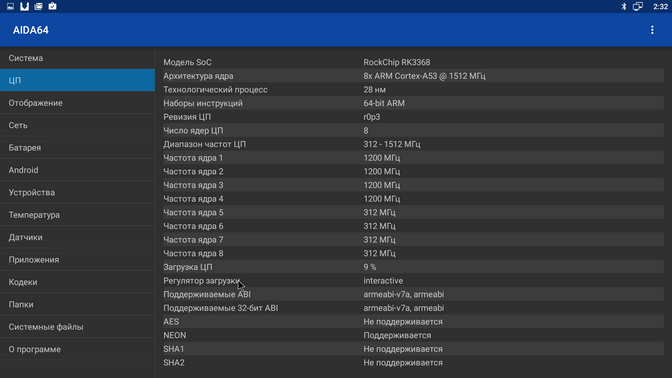Select the Наборы инструкций row
672x378 pixels.
[x=413, y=103]
